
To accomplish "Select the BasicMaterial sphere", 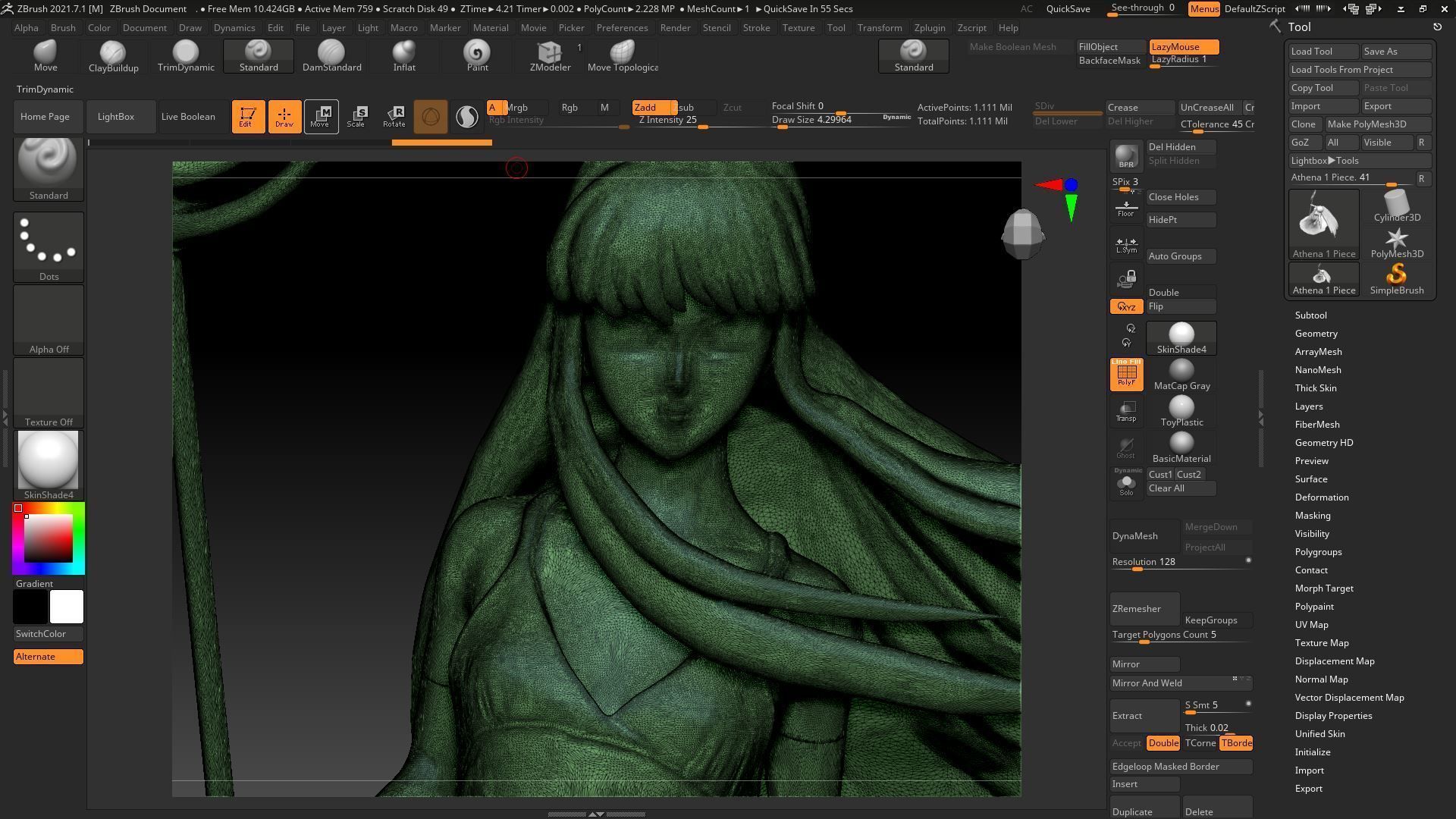I will click(x=1181, y=447).
